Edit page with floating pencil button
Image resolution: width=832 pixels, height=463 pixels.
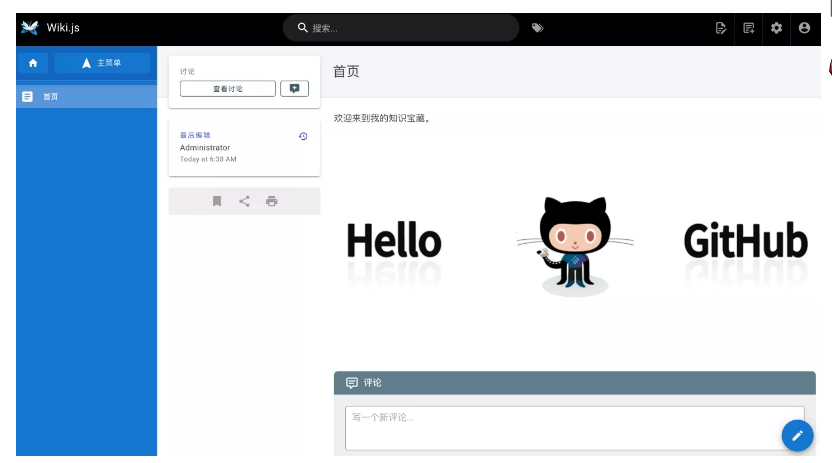pos(797,435)
